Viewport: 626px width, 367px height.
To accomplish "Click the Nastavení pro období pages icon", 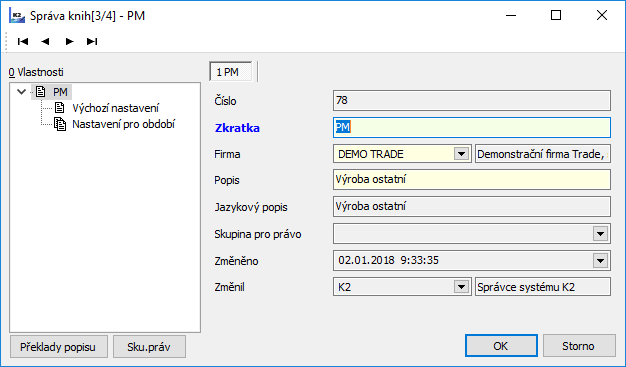I will (60, 124).
